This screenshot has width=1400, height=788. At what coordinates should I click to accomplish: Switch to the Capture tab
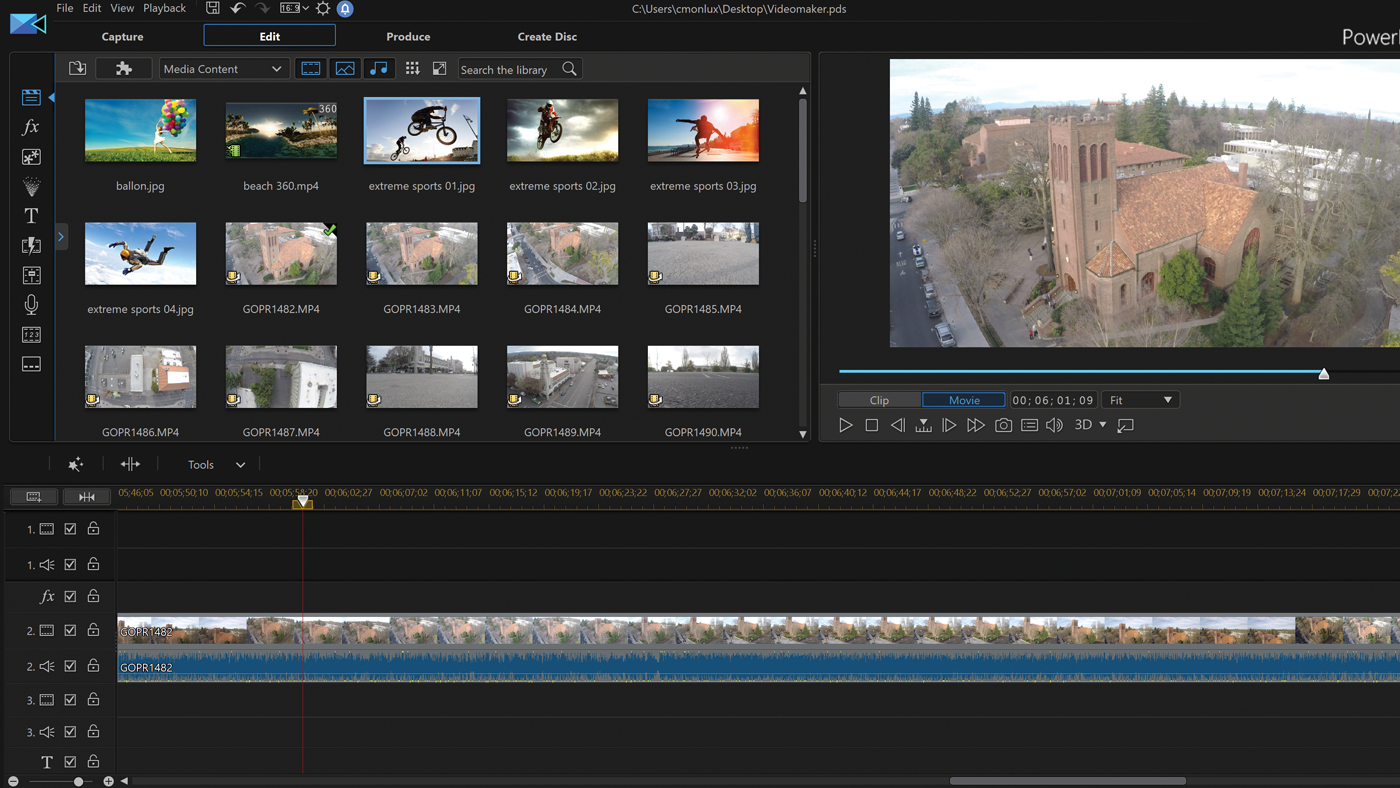click(123, 36)
